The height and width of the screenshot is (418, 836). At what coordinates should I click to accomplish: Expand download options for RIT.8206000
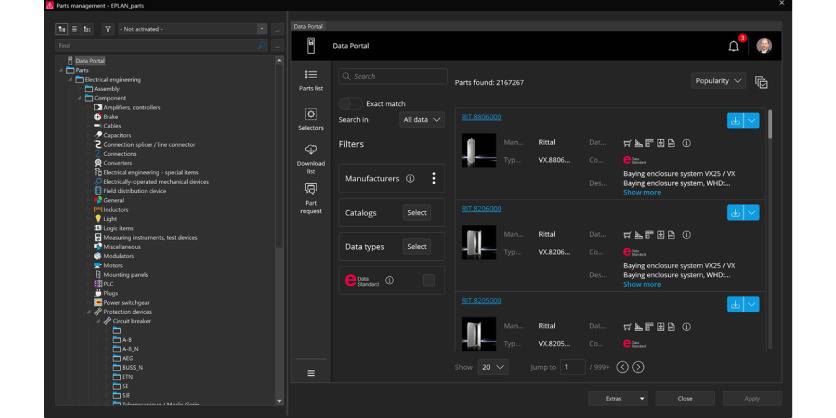[x=752, y=212]
